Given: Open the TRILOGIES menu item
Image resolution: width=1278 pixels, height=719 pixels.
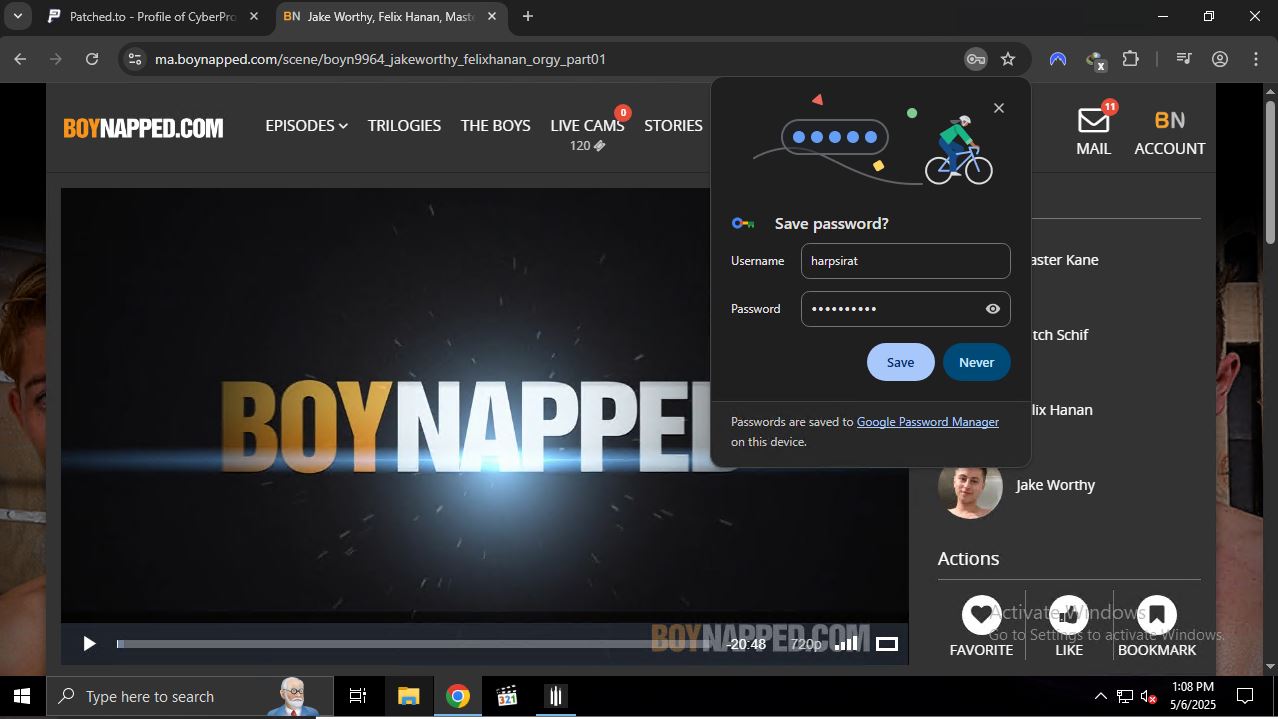Looking at the screenshot, I should [404, 125].
